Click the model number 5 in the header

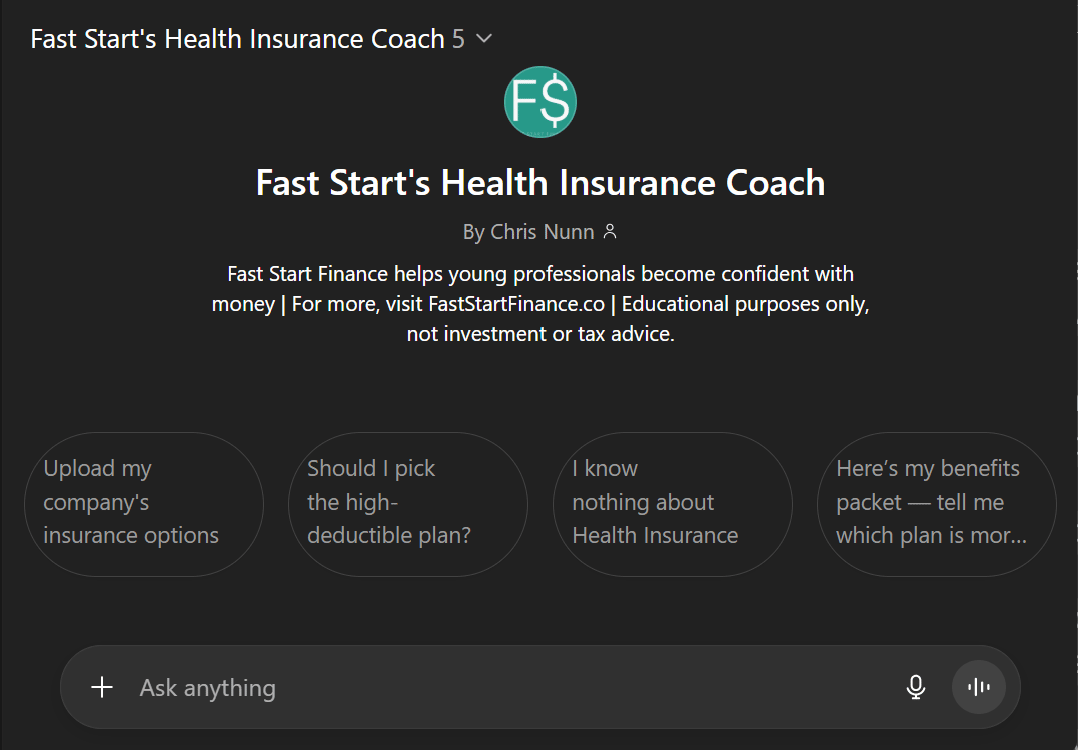458,39
